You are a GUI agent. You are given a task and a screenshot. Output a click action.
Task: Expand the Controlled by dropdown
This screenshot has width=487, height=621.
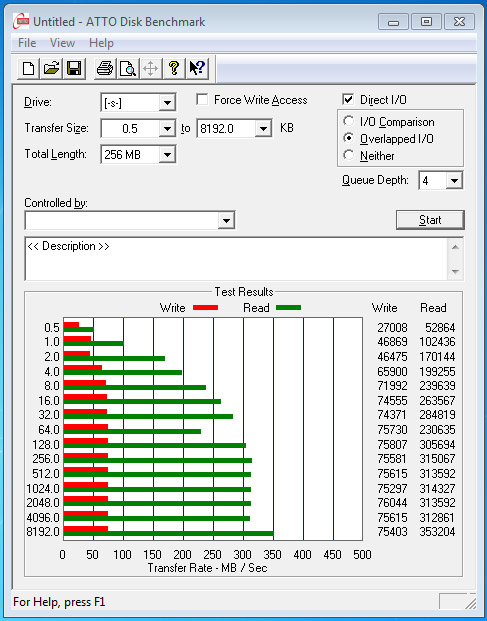[x=226, y=220]
